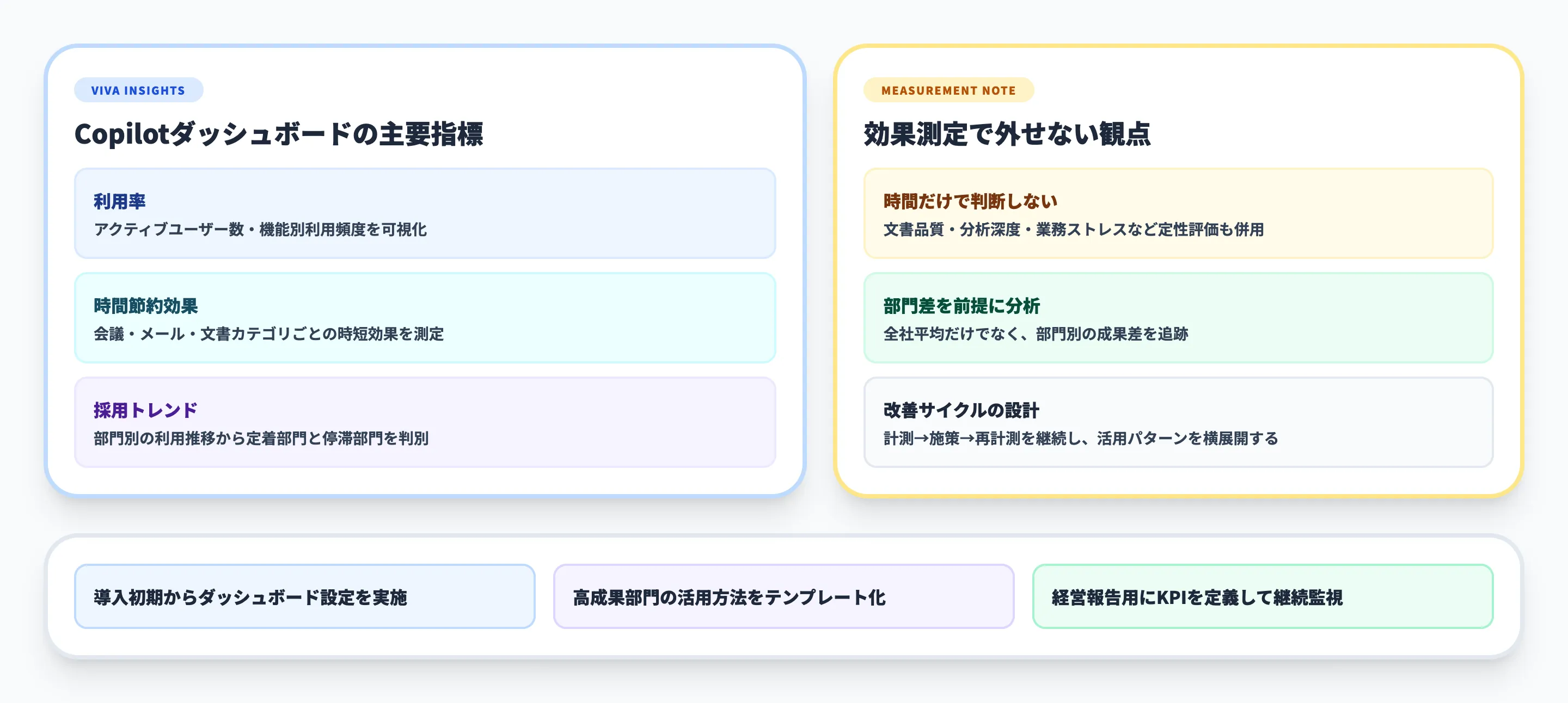Click the text アクティブユーザー数・機能別利用頻度を可視化

pyautogui.click(x=262, y=231)
